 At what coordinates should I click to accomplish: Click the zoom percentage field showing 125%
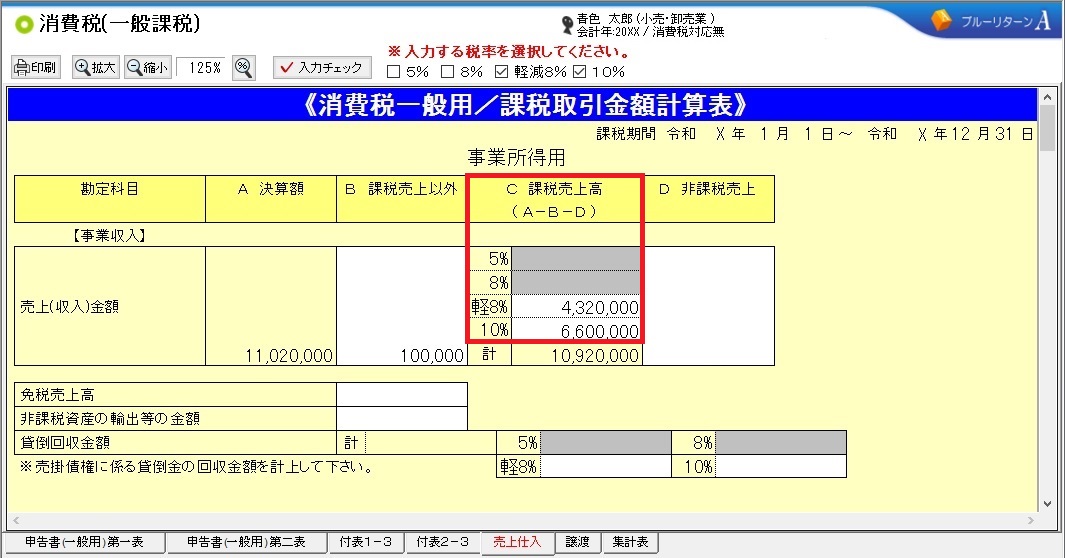(201, 68)
